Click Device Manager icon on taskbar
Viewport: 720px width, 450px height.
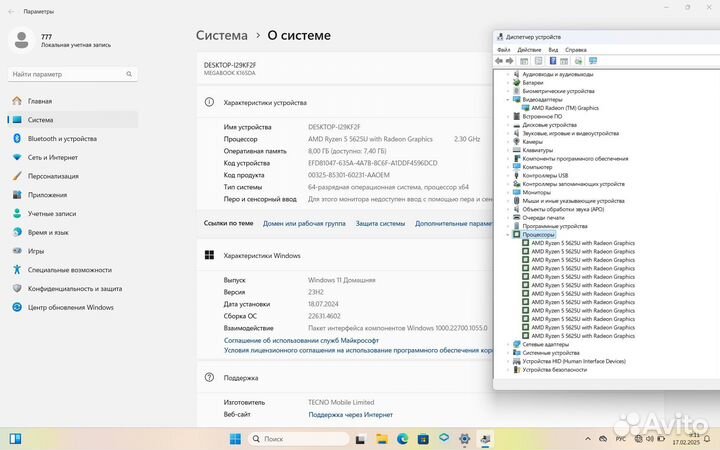coord(486,439)
